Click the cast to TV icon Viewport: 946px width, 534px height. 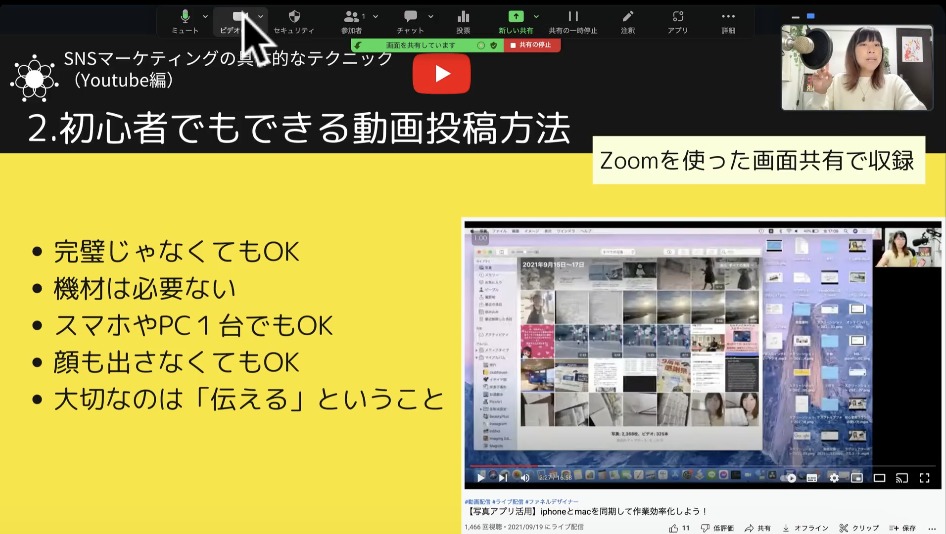(902, 478)
